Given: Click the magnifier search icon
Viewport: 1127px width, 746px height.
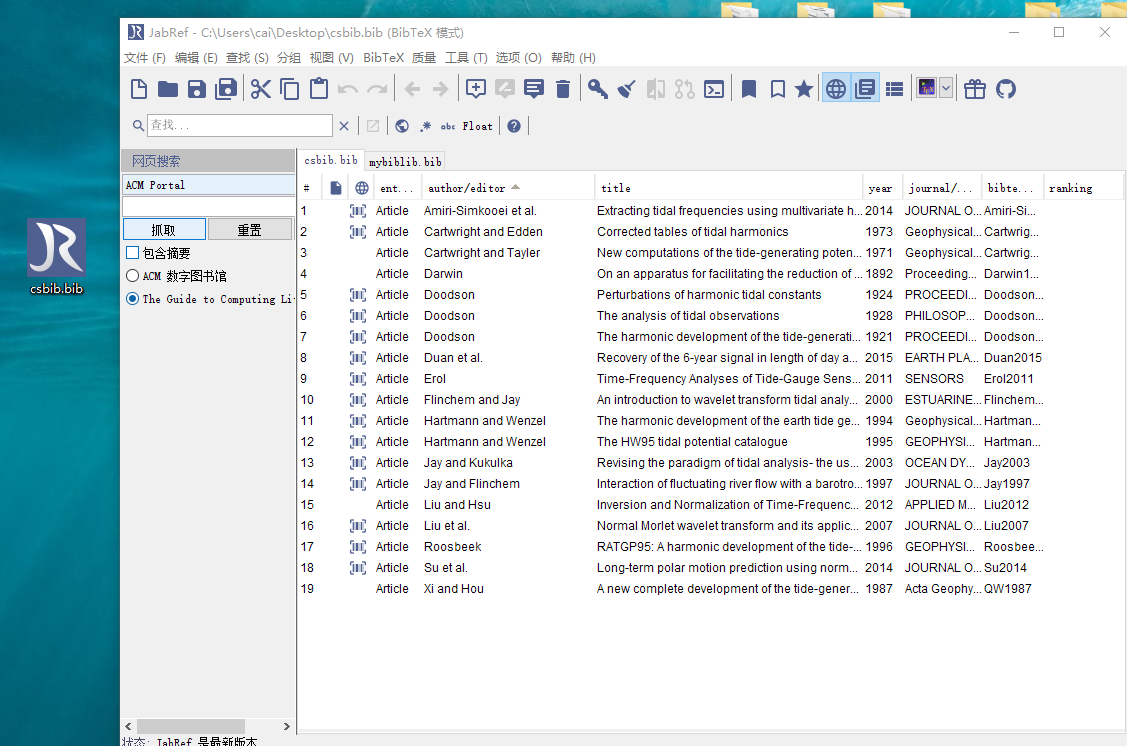Looking at the screenshot, I should (x=138, y=126).
